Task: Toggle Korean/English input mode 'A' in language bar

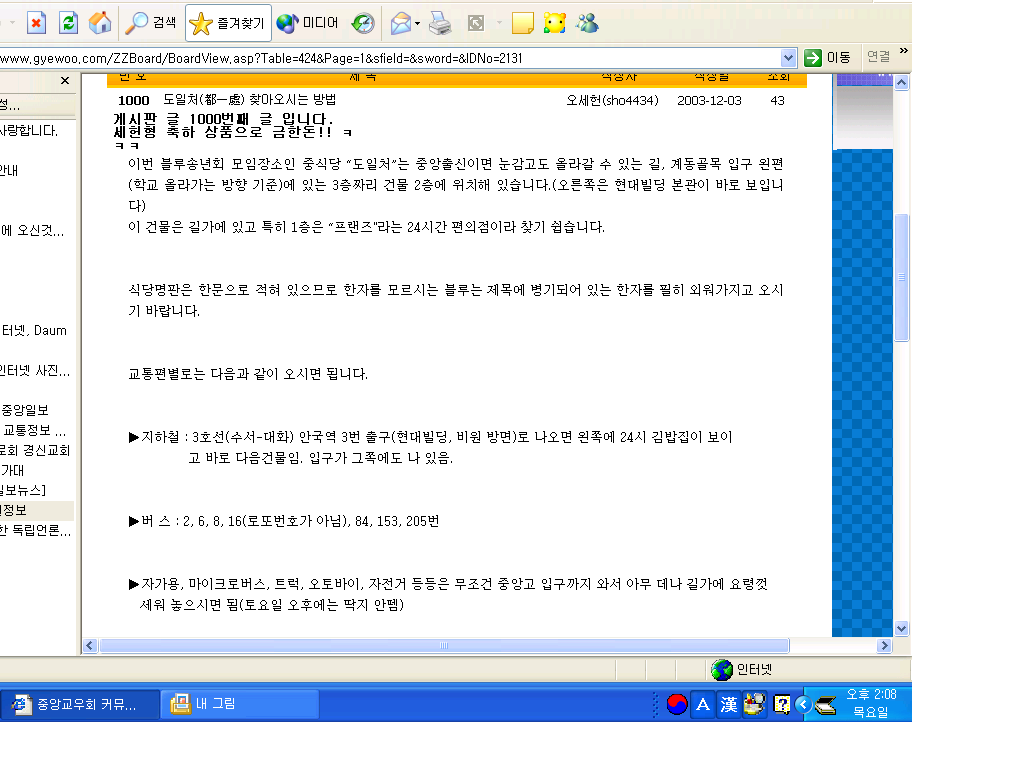Action: point(703,705)
